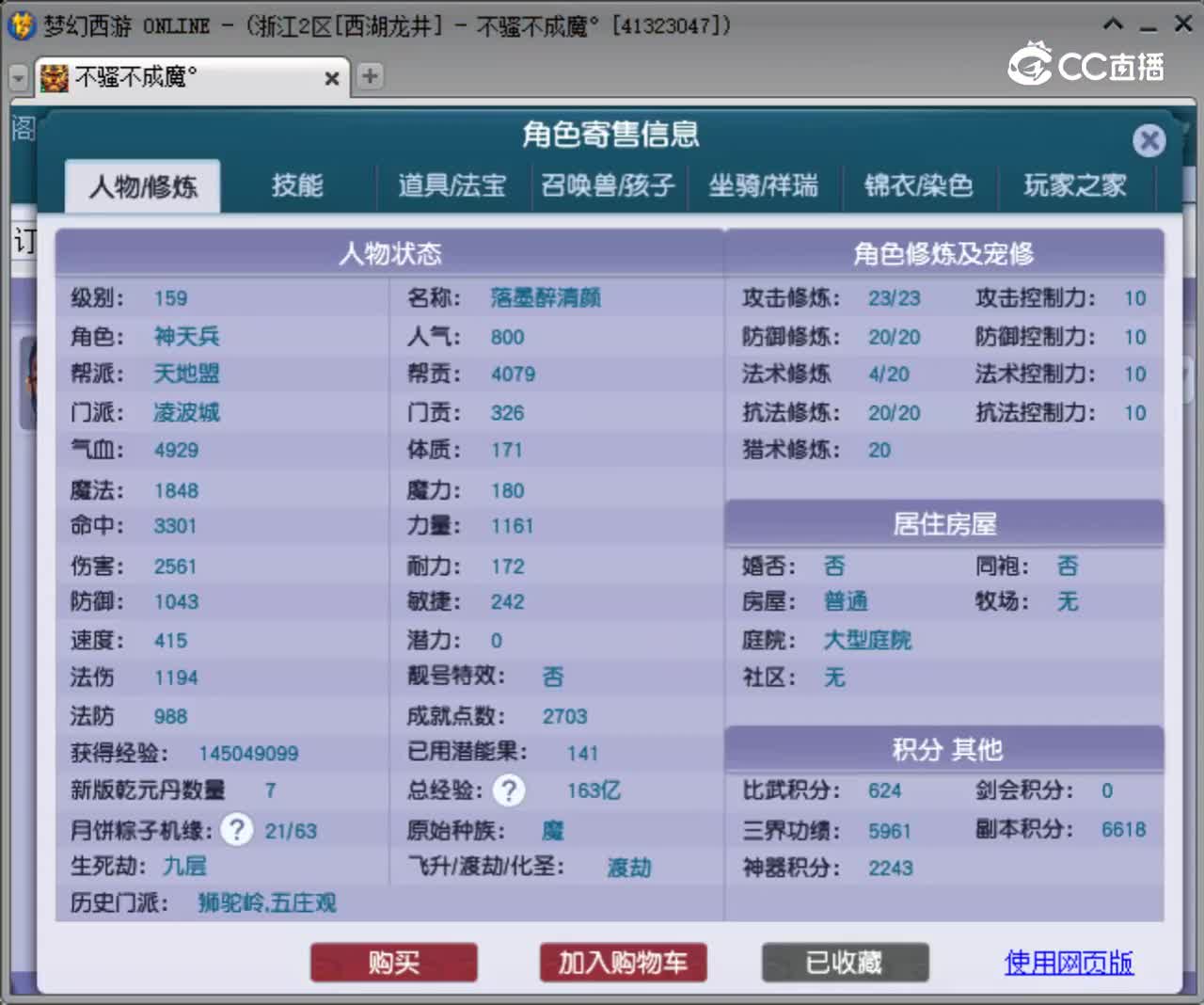
Task: Click the 比武积分 value 624
Action: 884,791
